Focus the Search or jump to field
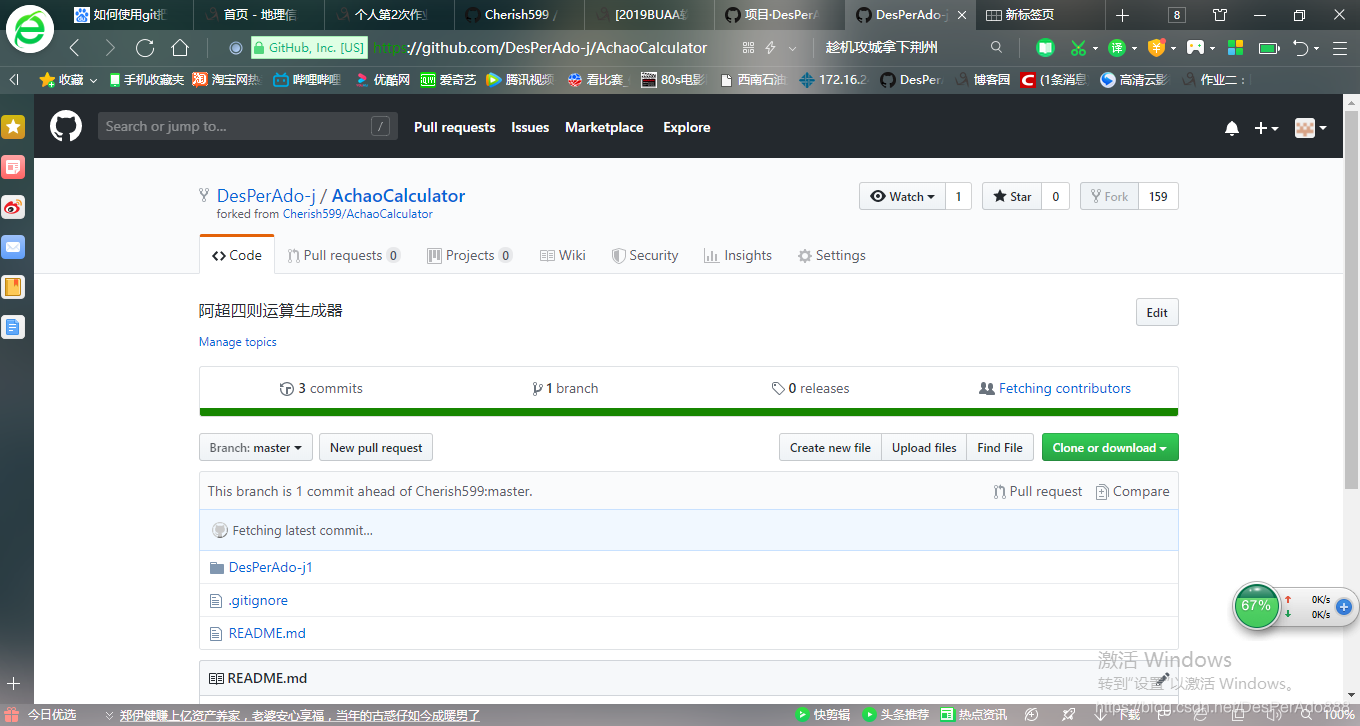This screenshot has width=1360, height=726. point(248,126)
